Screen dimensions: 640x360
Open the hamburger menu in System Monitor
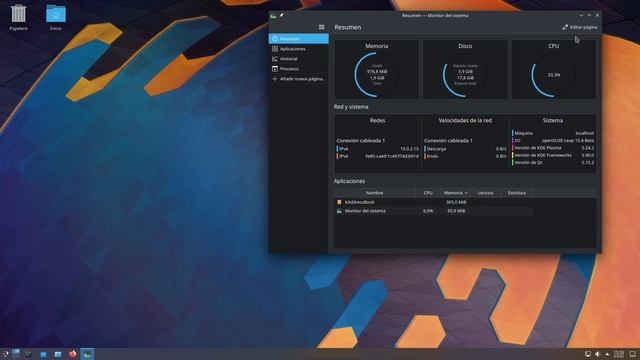(322, 27)
